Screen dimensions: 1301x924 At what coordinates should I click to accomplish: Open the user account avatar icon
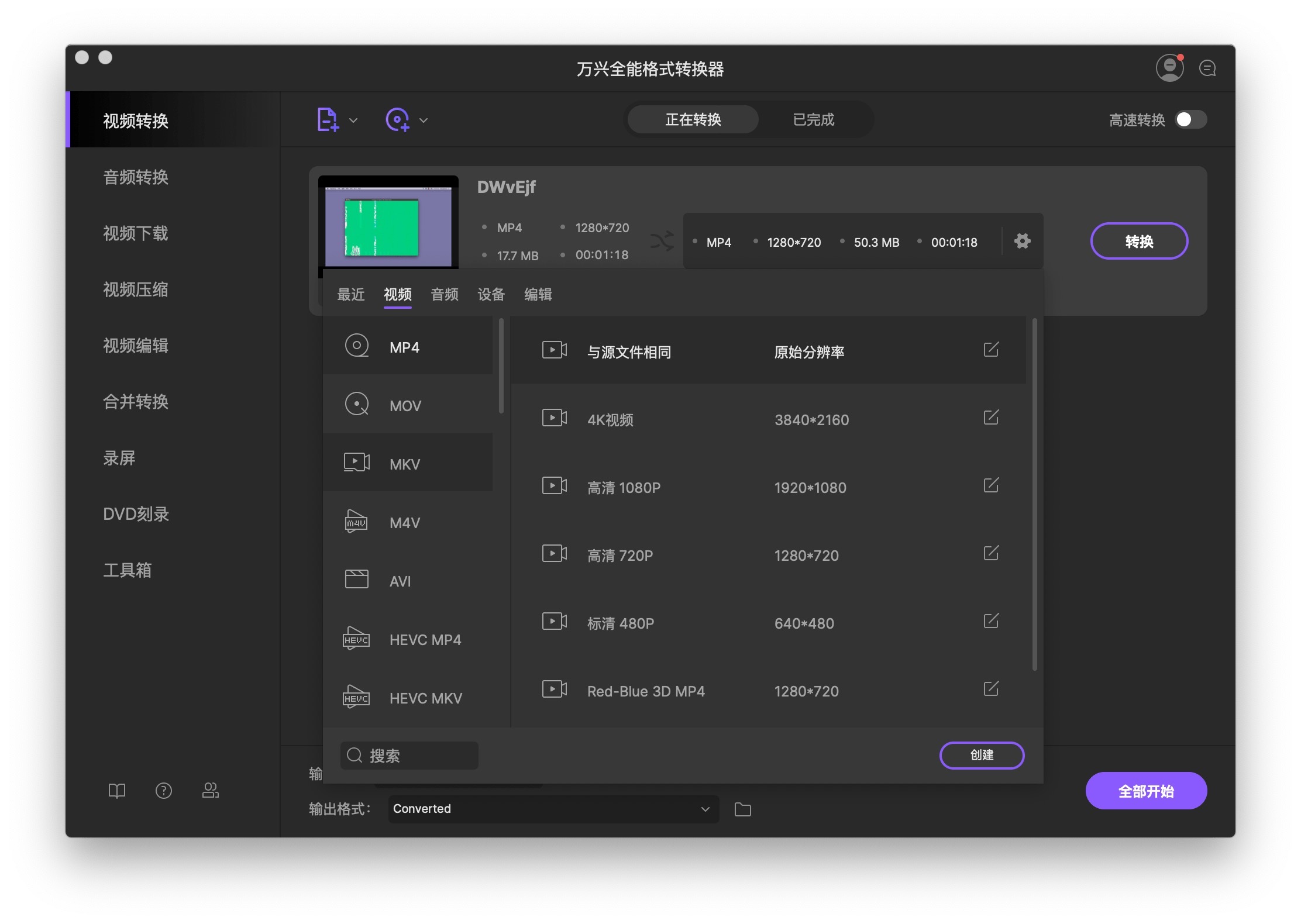1169,68
